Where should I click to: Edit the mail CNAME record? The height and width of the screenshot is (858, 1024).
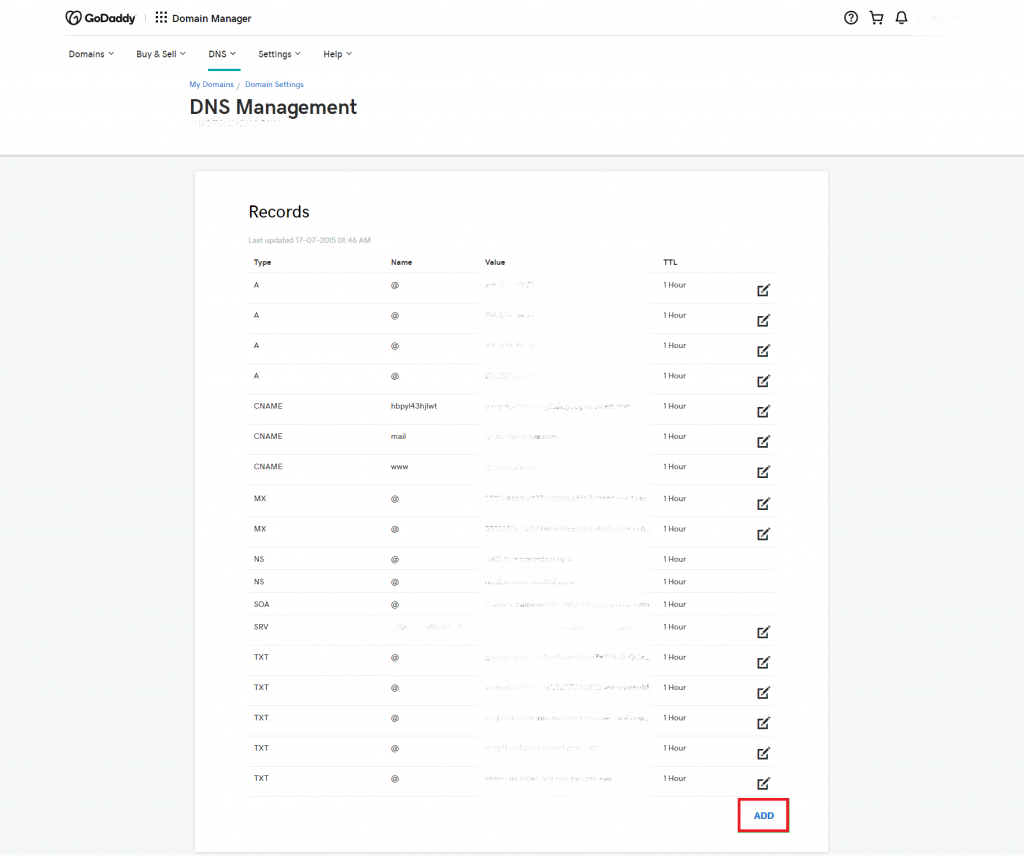[x=763, y=441]
